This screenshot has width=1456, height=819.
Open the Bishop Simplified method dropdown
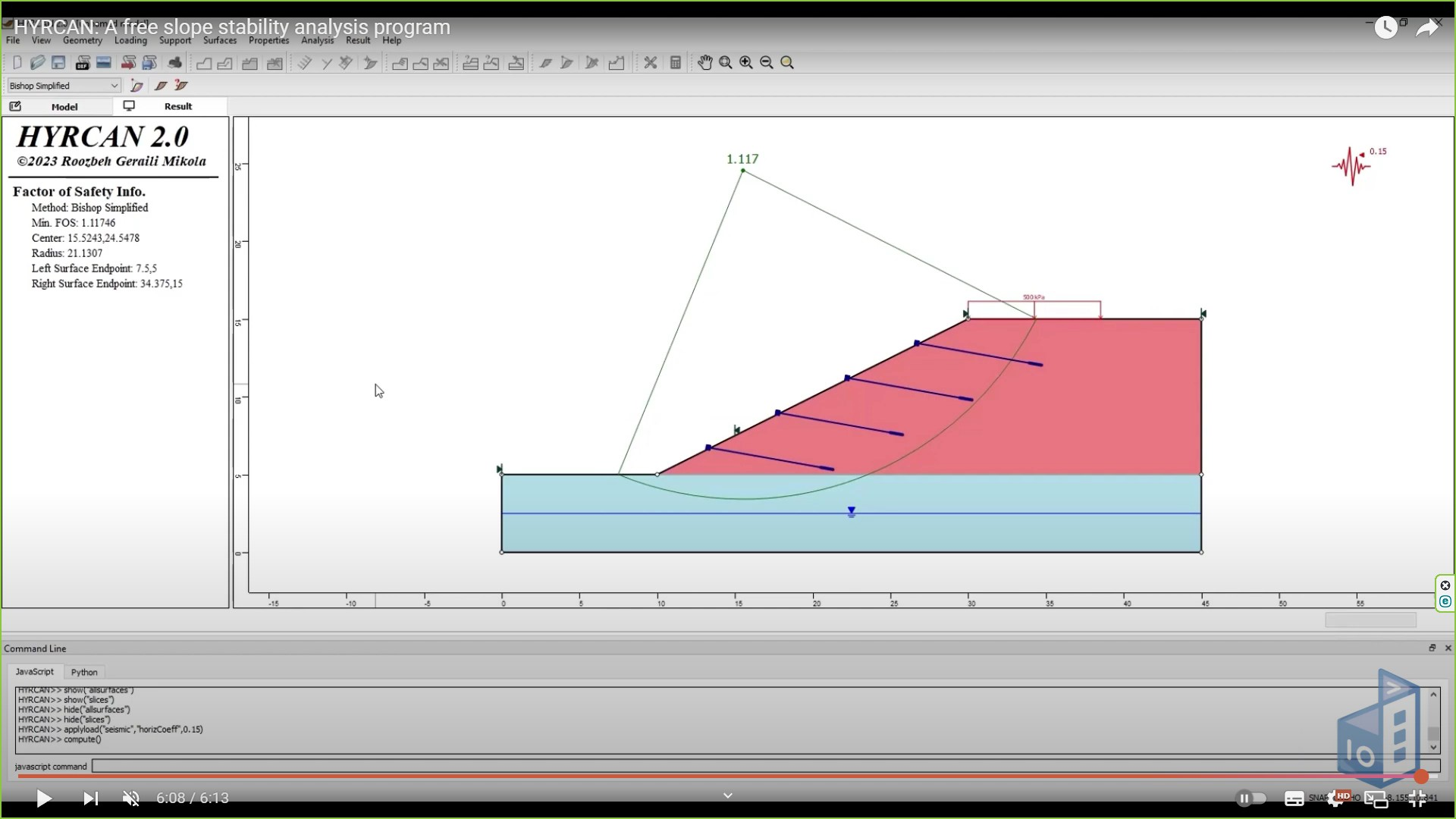point(64,86)
